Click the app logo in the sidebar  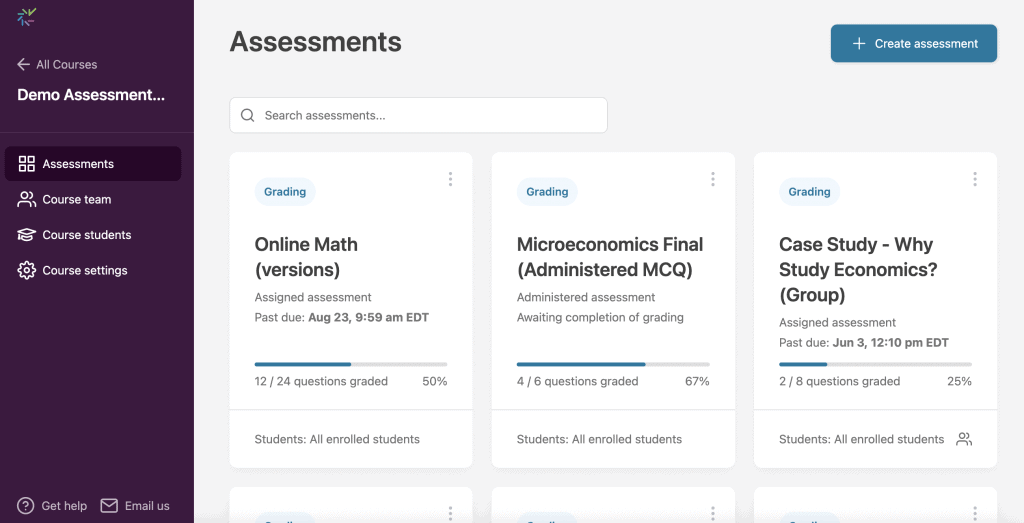point(27,17)
